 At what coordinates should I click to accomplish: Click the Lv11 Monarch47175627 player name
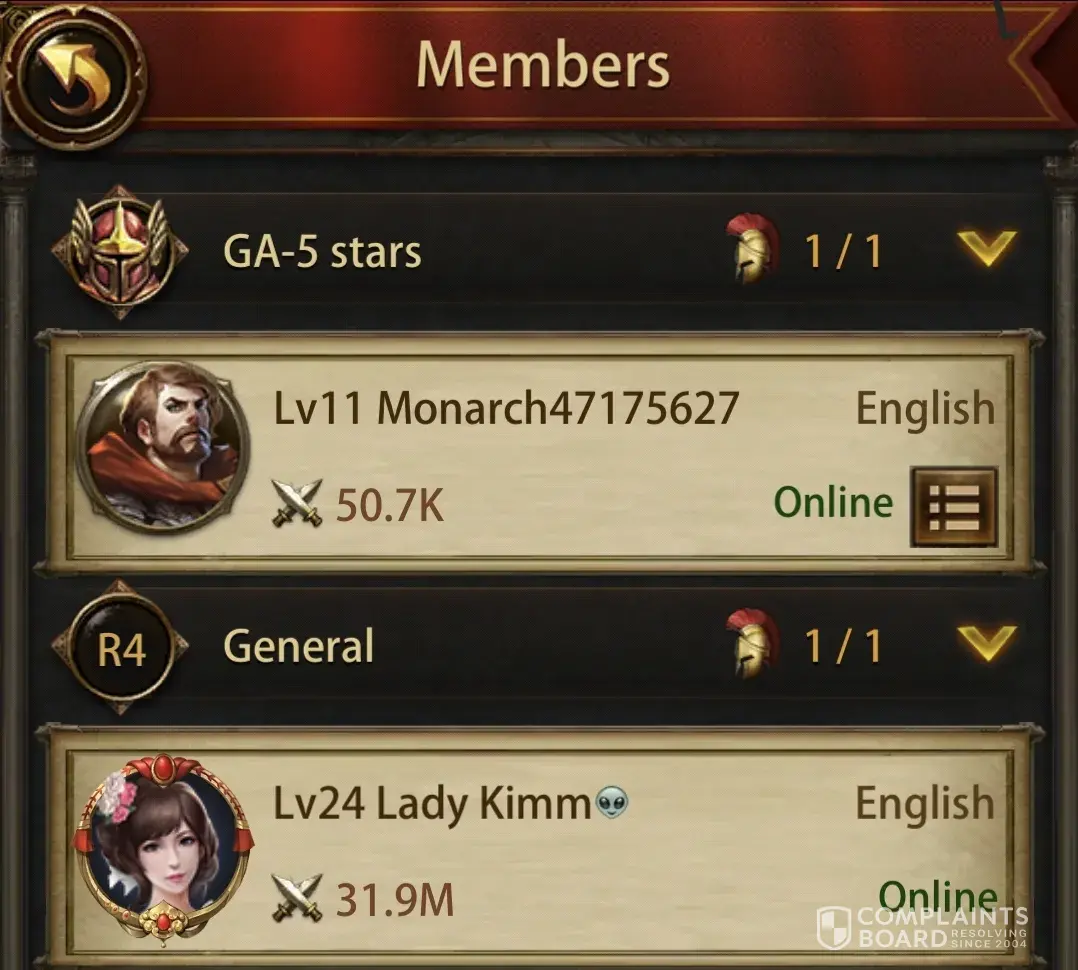[506, 408]
